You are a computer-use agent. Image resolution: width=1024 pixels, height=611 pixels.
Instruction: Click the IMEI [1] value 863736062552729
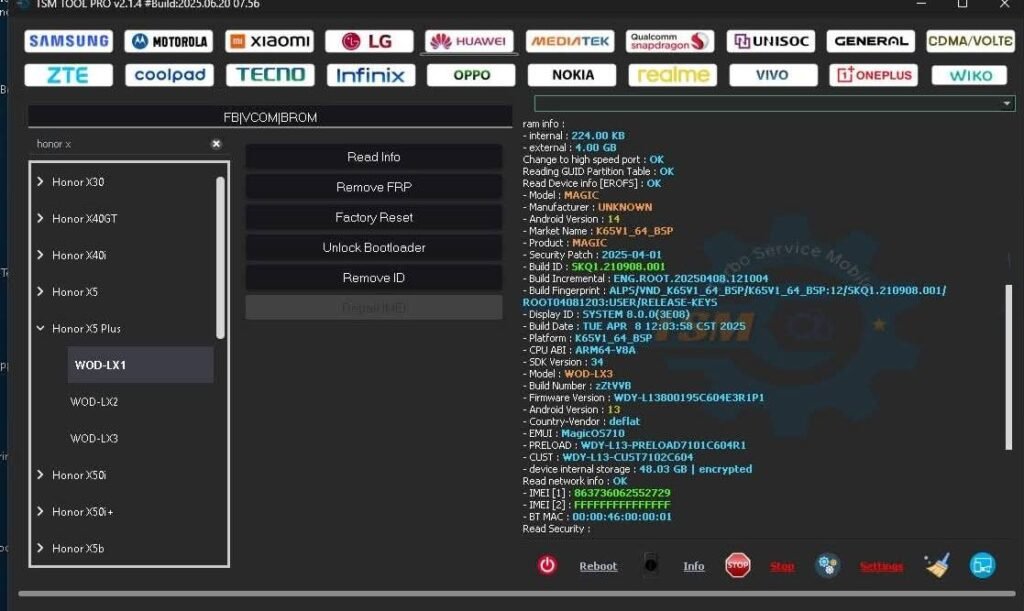pyautogui.click(x=622, y=493)
